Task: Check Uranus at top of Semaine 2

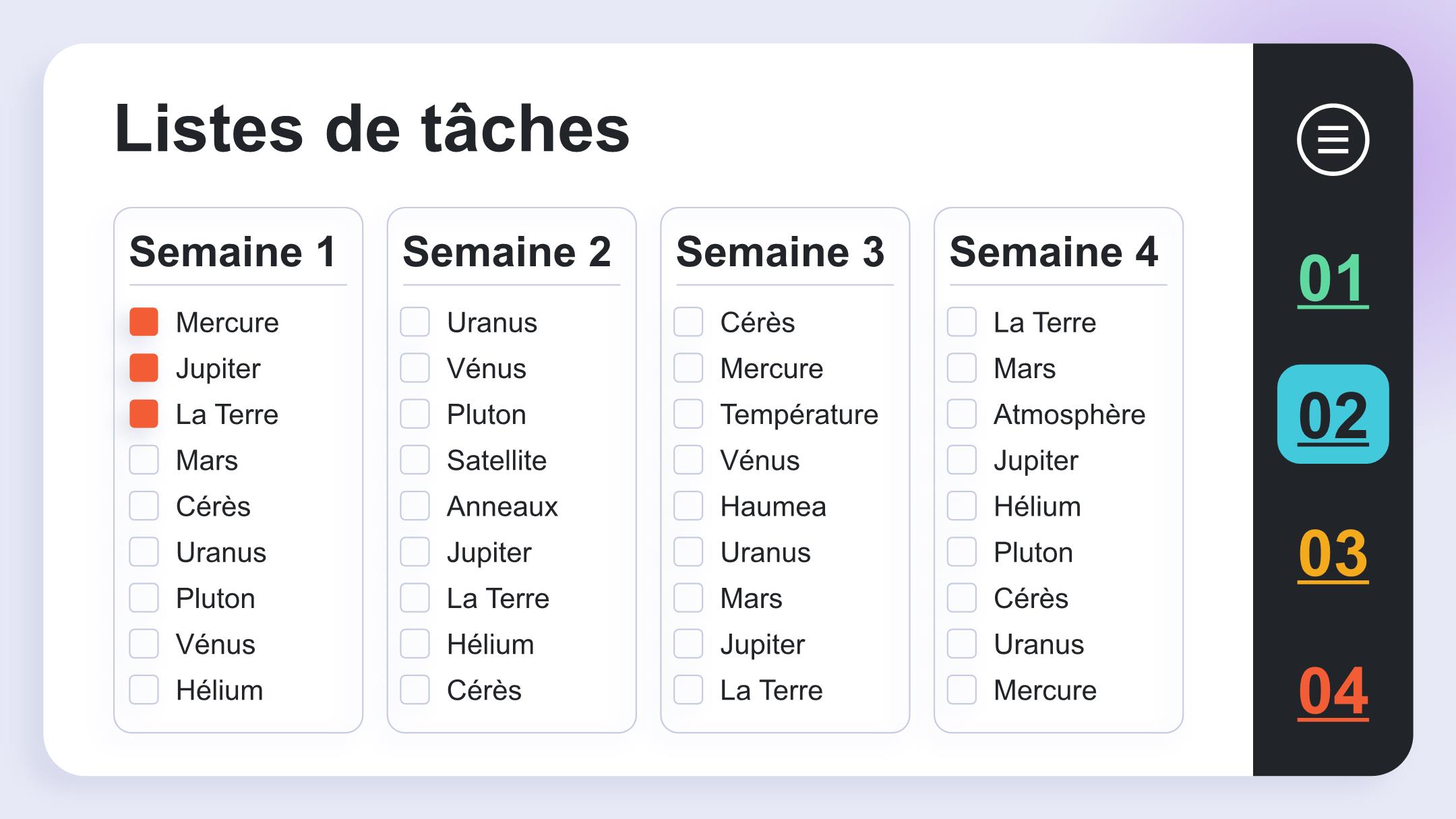Action: pos(415,322)
